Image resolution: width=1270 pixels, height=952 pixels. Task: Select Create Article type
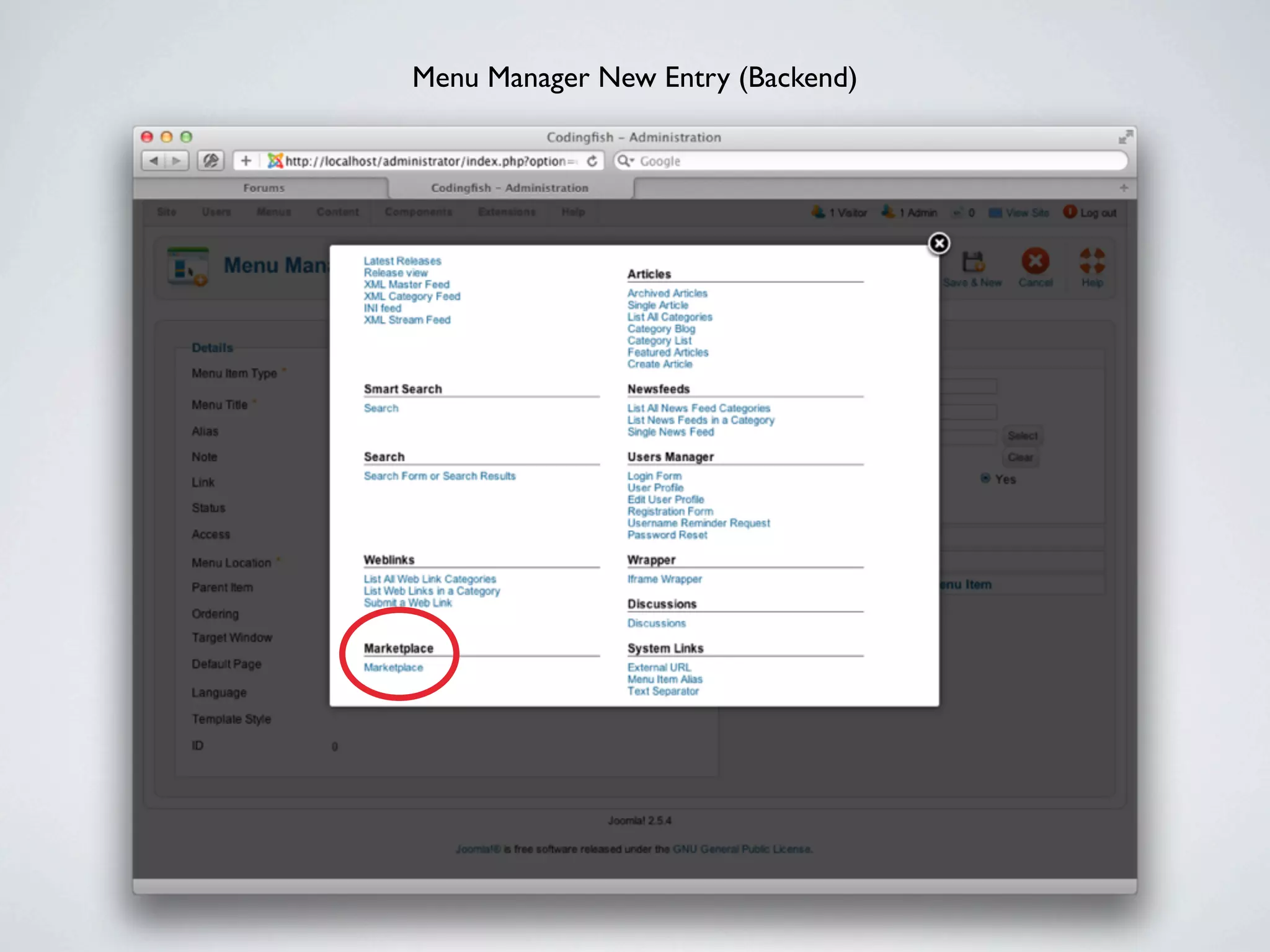660,364
